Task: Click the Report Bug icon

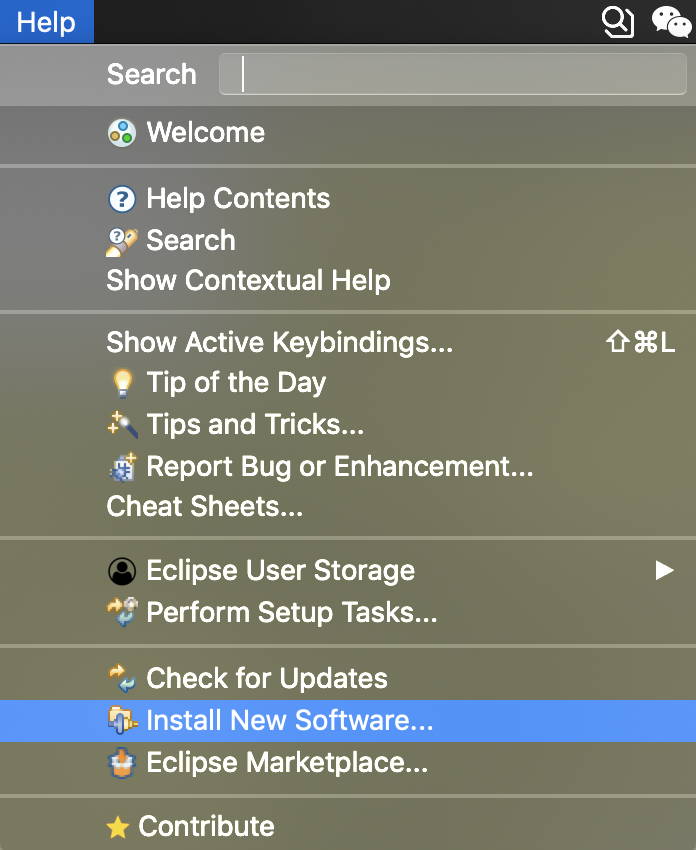Action: pos(123,467)
